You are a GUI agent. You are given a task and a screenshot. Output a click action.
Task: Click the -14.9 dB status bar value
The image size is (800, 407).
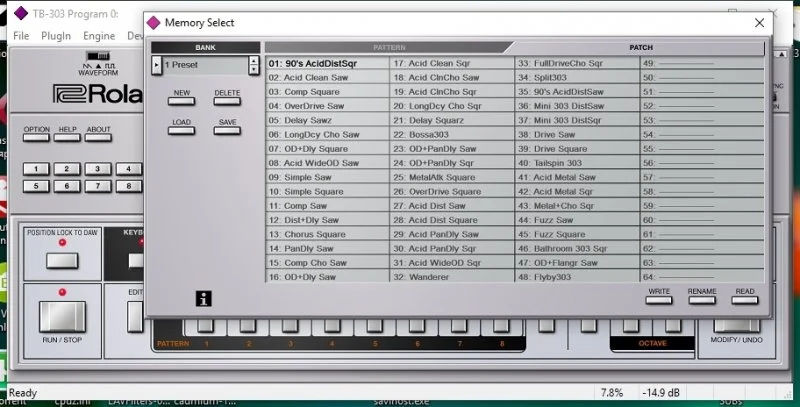pyautogui.click(x=661, y=393)
